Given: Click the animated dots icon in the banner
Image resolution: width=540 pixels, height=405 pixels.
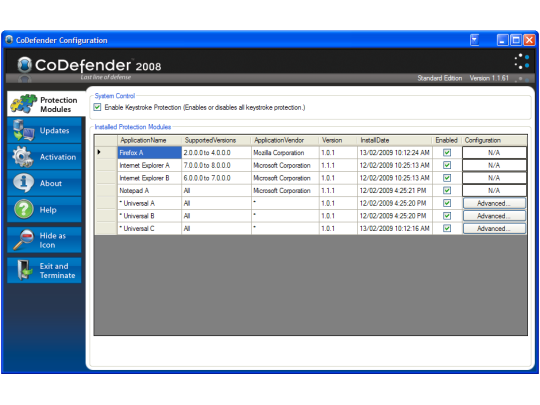Looking at the screenshot, I should pyautogui.click(x=522, y=61).
